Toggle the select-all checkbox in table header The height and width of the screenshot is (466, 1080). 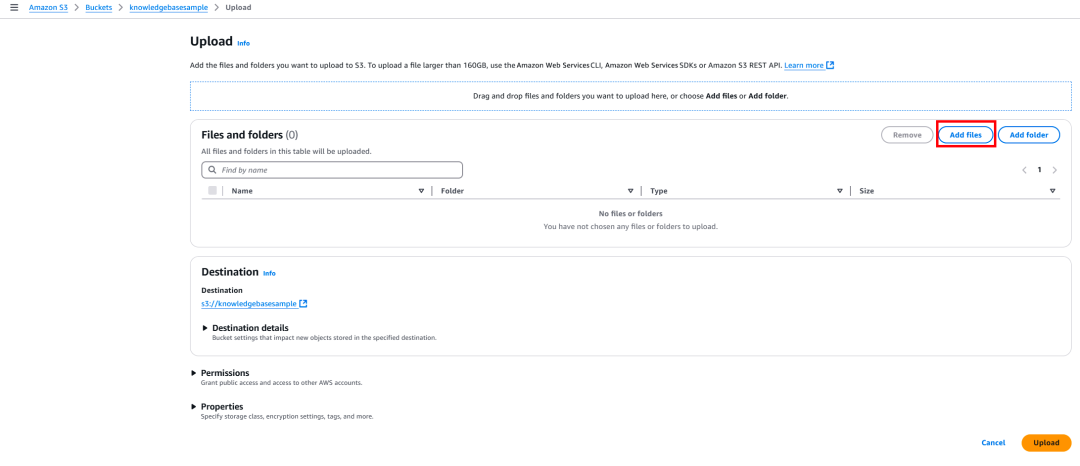tap(212, 191)
